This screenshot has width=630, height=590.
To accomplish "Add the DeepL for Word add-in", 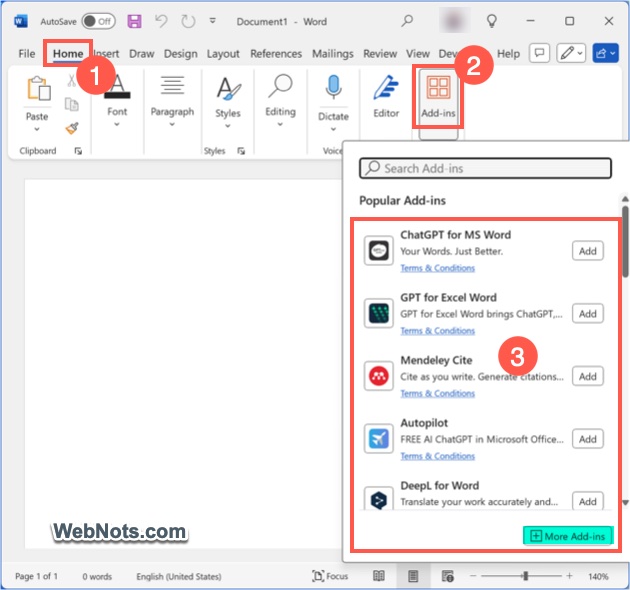I will [587, 501].
